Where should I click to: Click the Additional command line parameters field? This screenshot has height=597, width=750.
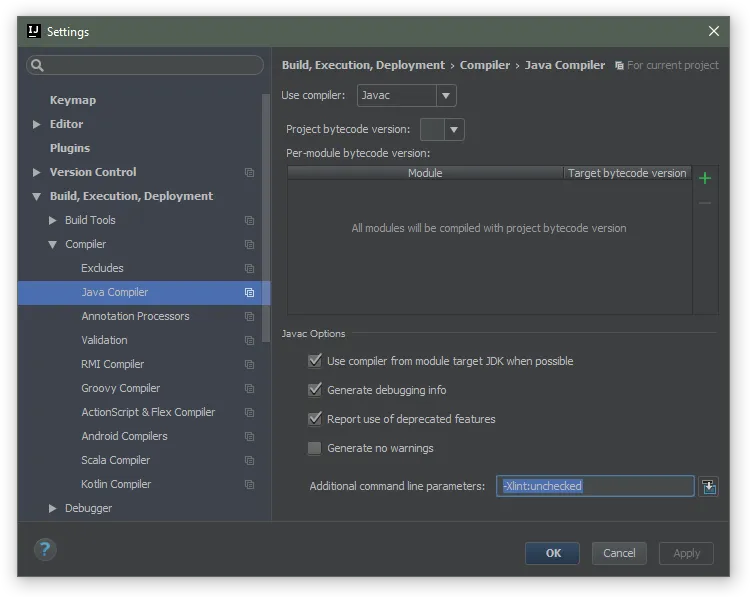tap(595, 486)
